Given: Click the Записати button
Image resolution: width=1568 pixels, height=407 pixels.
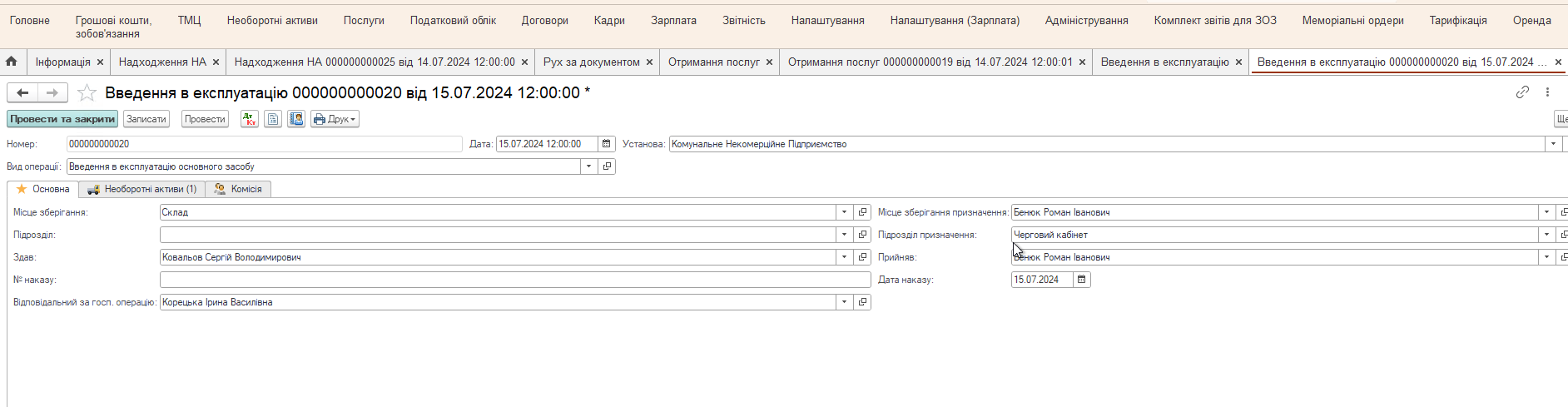Looking at the screenshot, I should pos(146,119).
